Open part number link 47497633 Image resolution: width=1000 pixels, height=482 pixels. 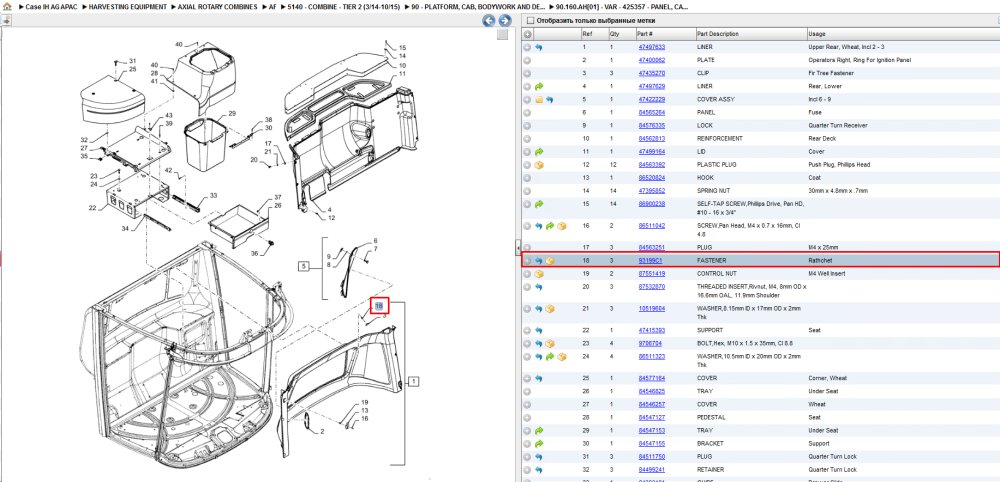click(x=652, y=47)
